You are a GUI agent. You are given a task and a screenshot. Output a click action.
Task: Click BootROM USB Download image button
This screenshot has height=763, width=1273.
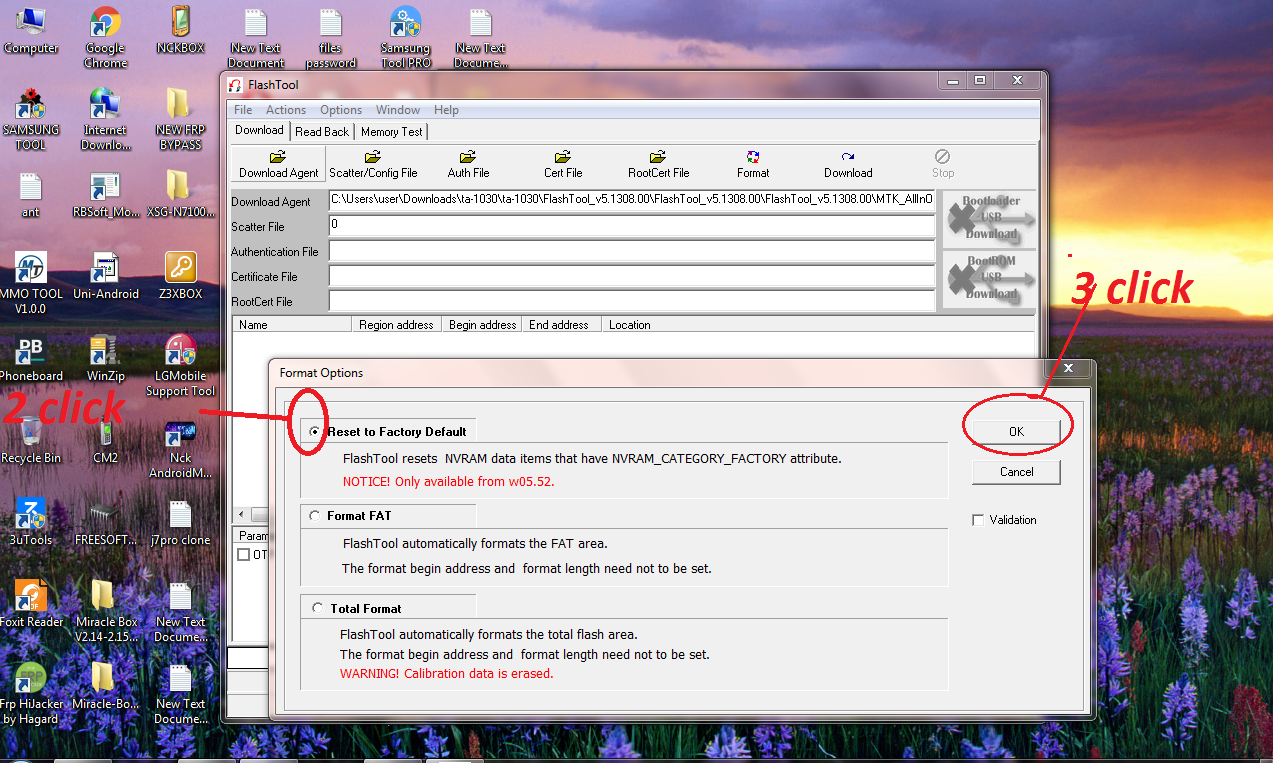click(989, 278)
